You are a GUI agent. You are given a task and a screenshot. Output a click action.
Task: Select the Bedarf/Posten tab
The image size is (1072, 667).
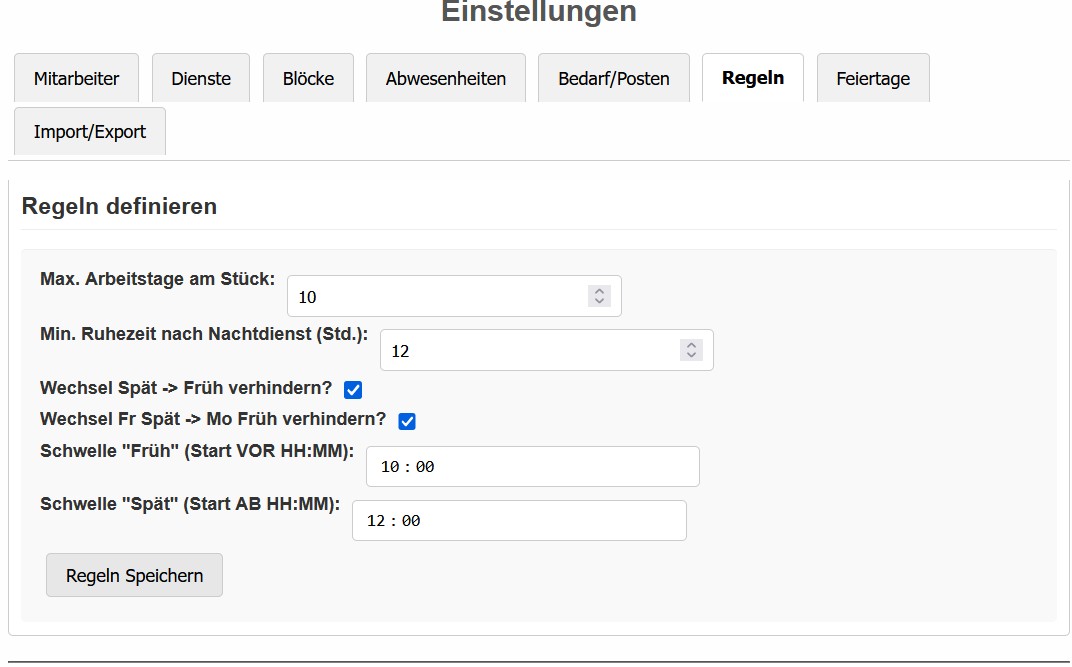[x=613, y=78]
